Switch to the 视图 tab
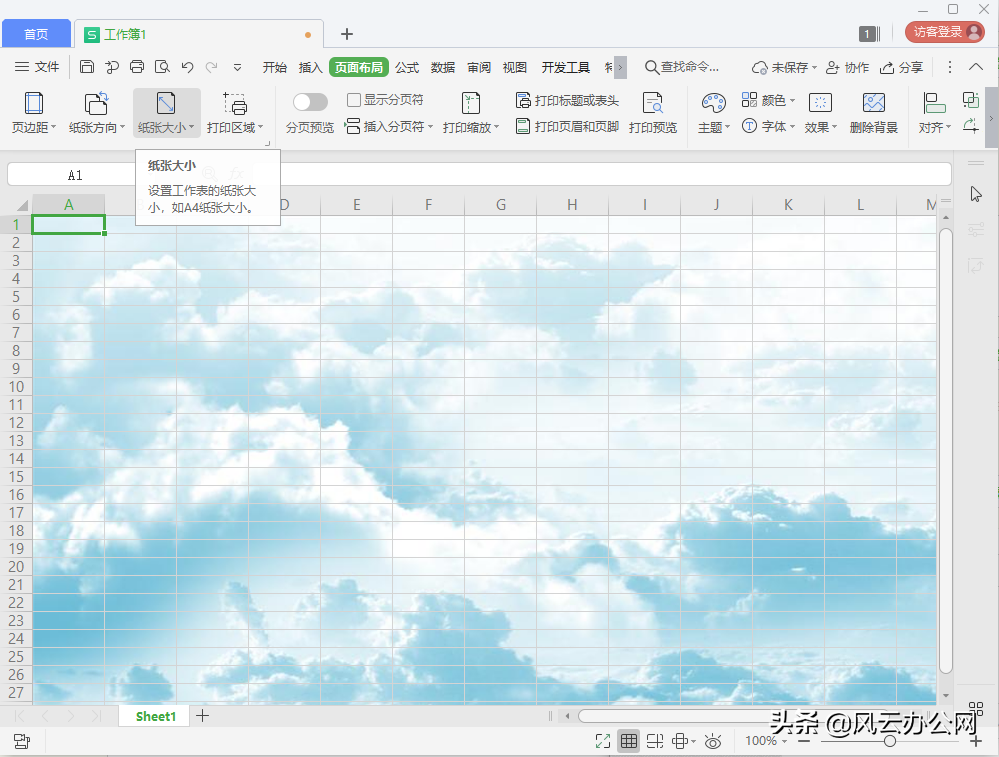Screen dimensions: 999x757 514,67
